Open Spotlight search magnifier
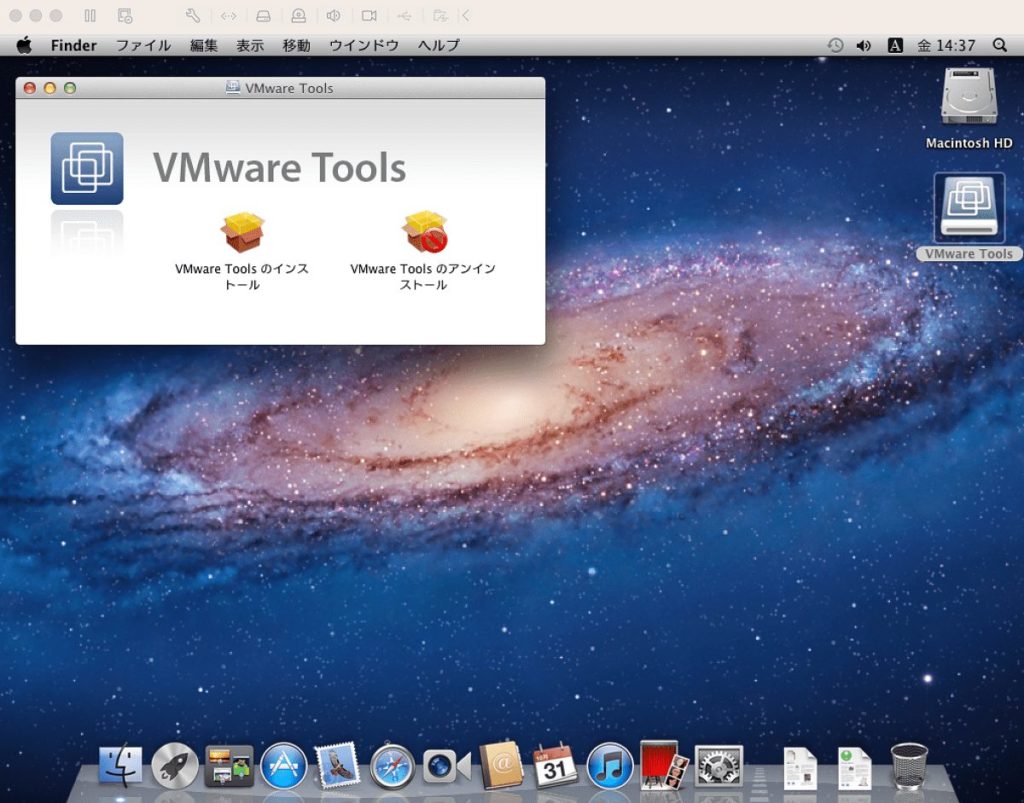 (999, 45)
